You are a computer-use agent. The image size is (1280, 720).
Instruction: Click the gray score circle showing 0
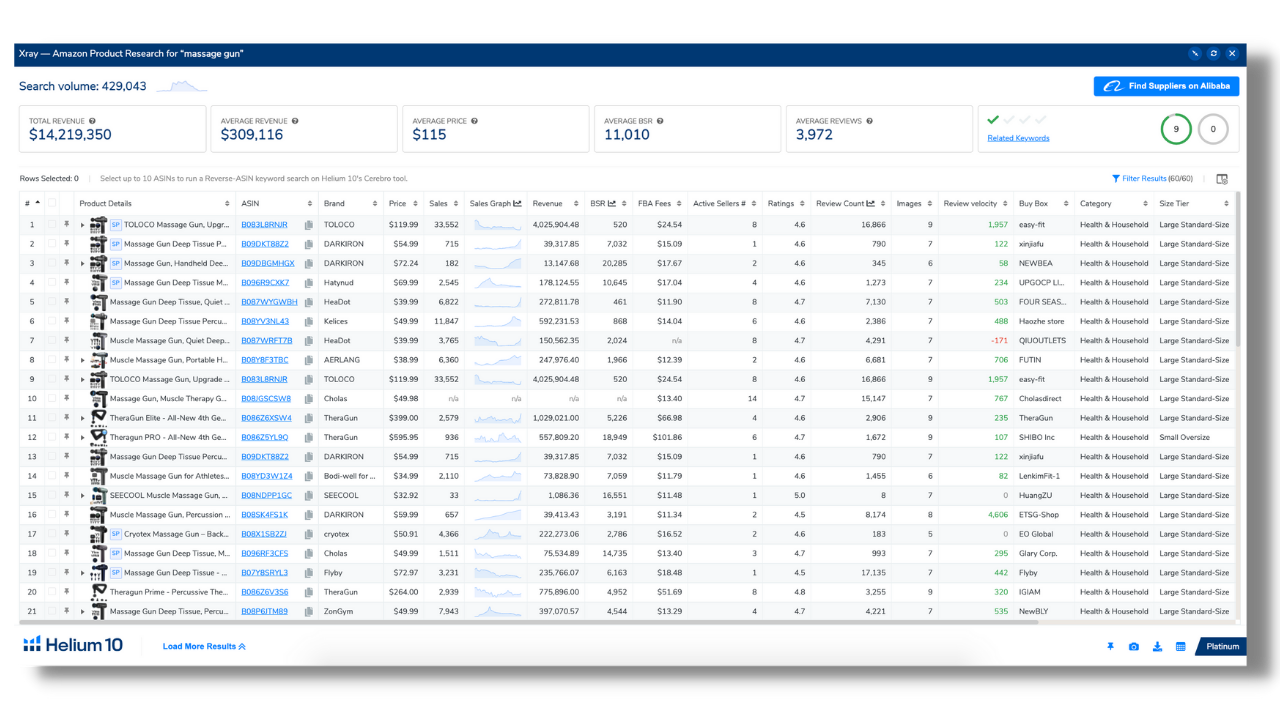(1212, 129)
